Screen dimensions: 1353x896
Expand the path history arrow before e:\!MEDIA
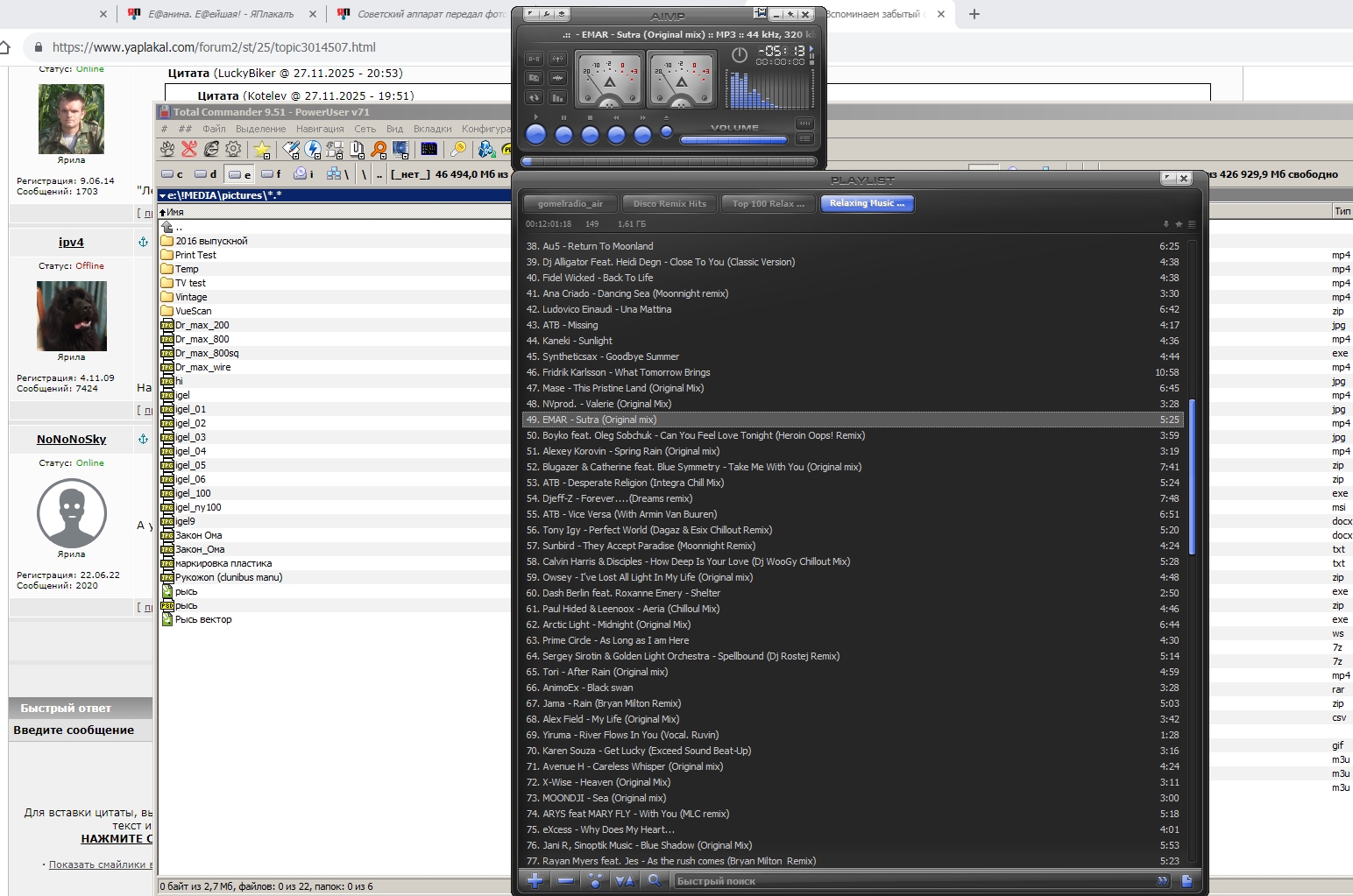[163, 195]
